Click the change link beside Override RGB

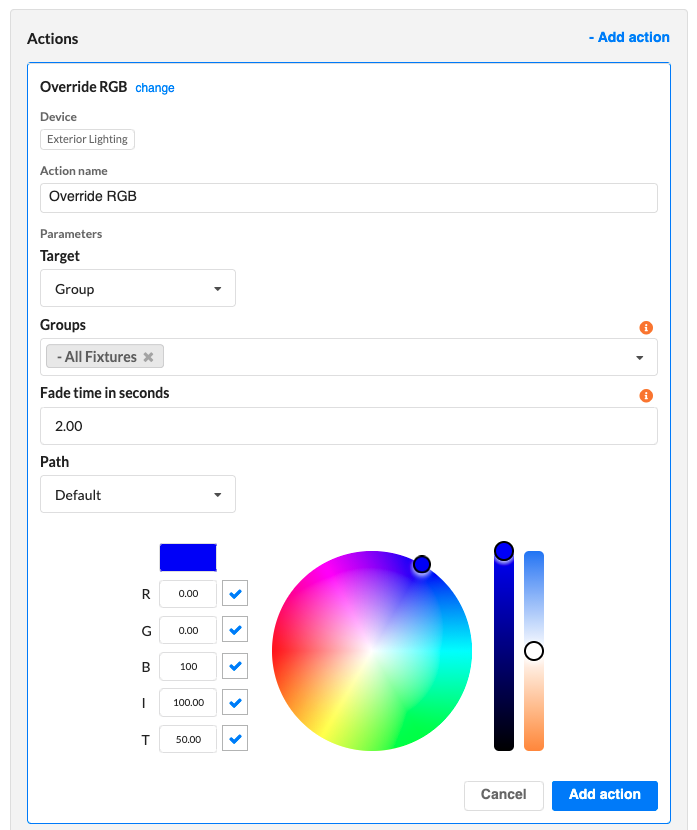155,88
